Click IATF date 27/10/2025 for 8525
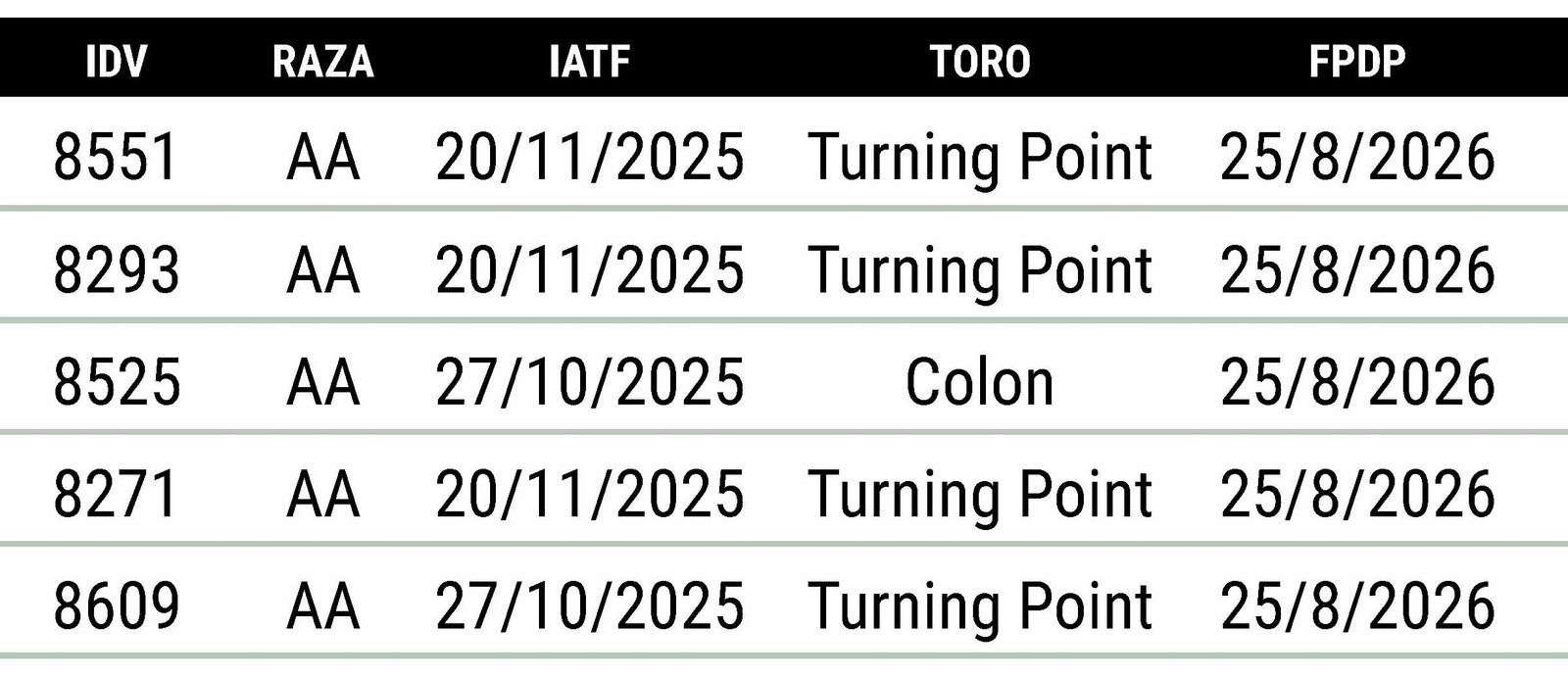 590,382
